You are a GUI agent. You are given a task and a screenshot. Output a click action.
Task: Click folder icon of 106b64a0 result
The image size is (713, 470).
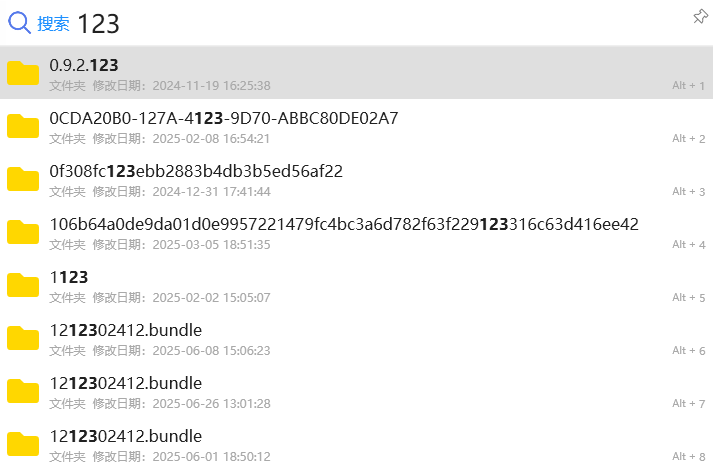tap(23, 232)
